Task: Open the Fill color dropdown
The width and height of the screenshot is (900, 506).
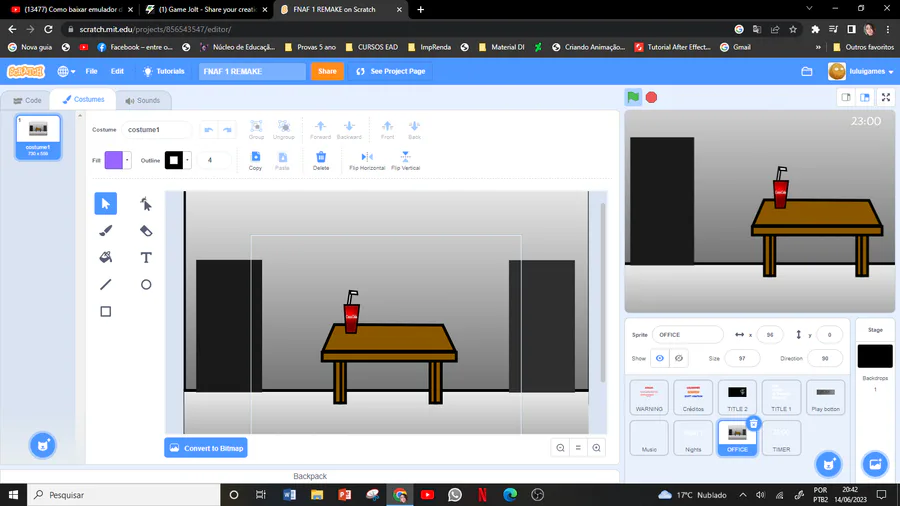Action: click(127, 161)
